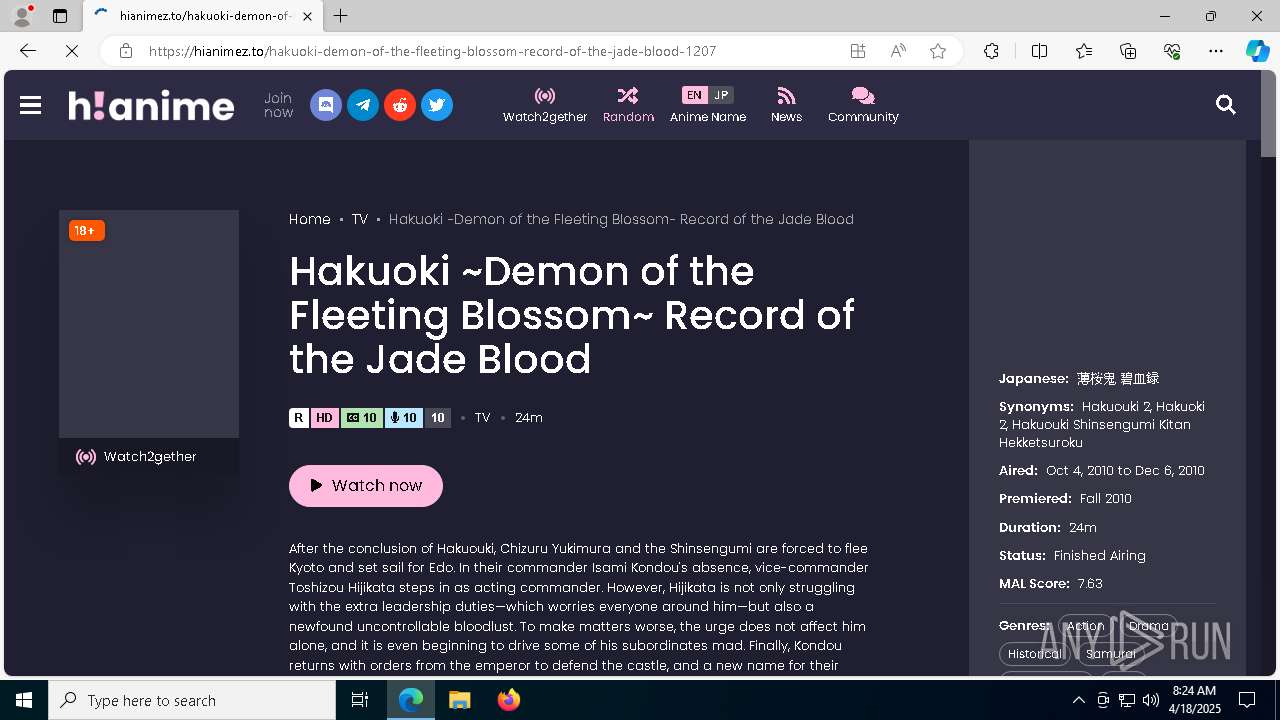Select the hianimez.to browser tab
Viewport: 1280px width, 720px height.
[203, 16]
